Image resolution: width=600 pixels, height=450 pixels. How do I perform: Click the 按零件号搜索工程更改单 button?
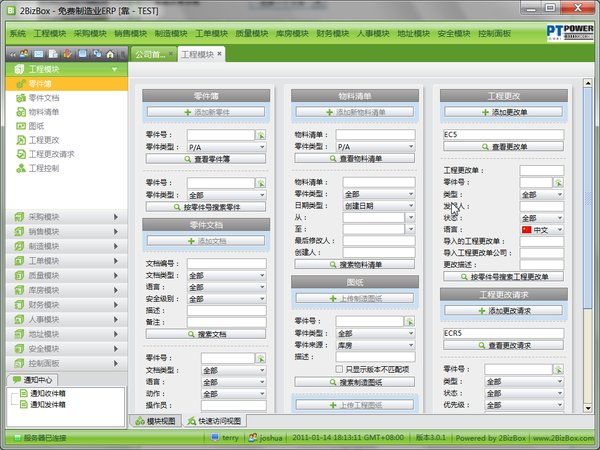click(x=504, y=277)
